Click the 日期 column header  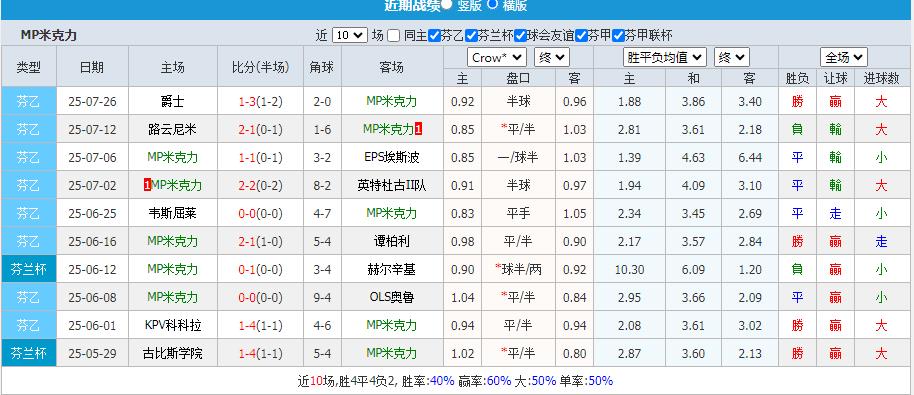pyautogui.click(x=92, y=67)
